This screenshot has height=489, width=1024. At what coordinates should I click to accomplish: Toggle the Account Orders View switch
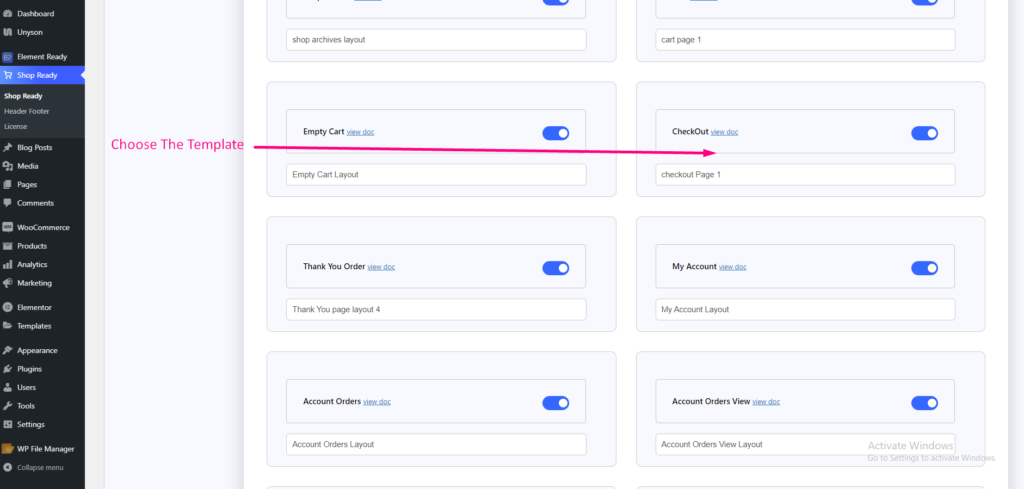(x=925, y=403)
